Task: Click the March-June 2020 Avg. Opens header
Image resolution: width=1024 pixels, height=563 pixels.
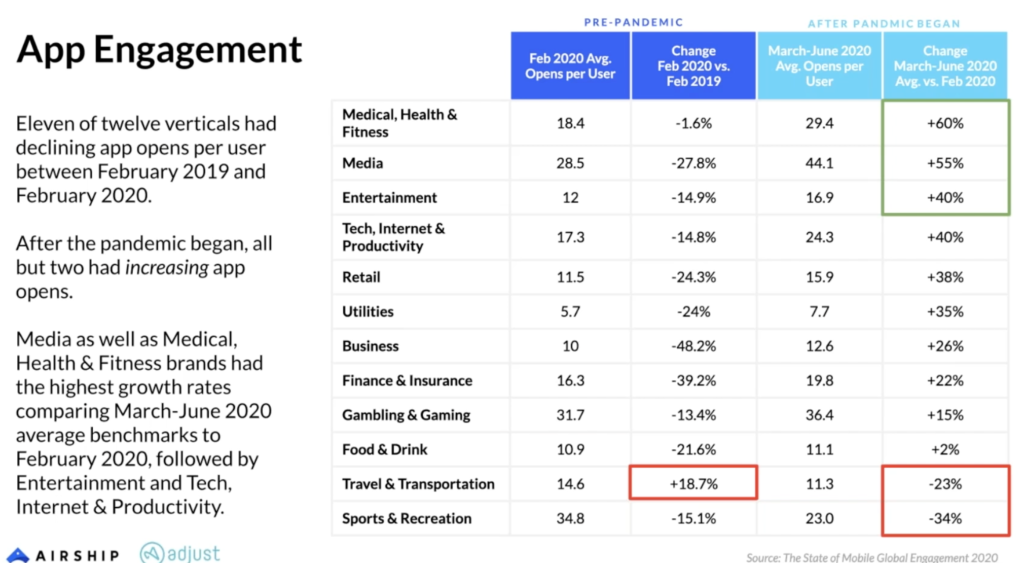Action: tap(819, 66)
